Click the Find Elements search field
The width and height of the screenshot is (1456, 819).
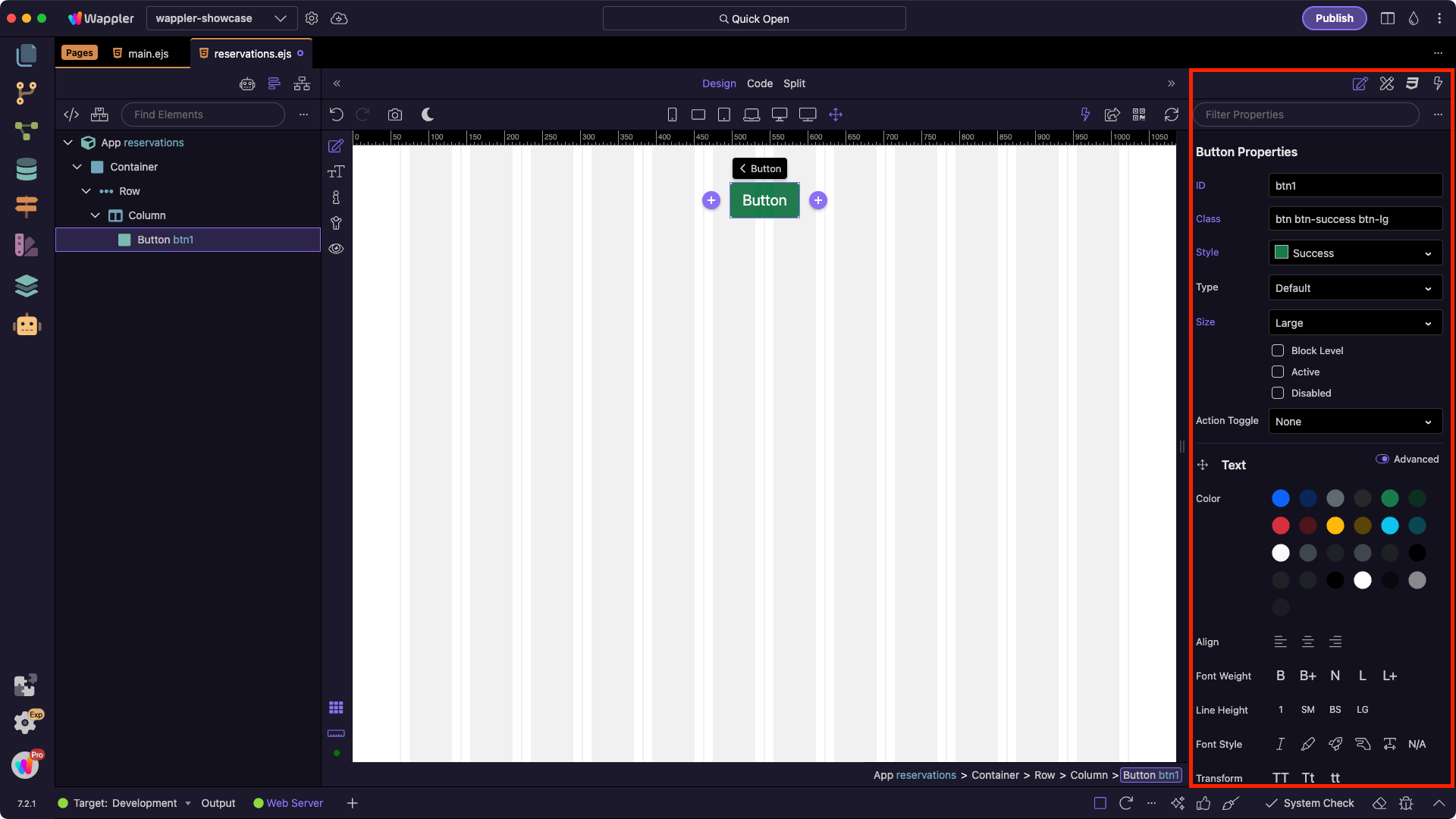click(202, 115)
